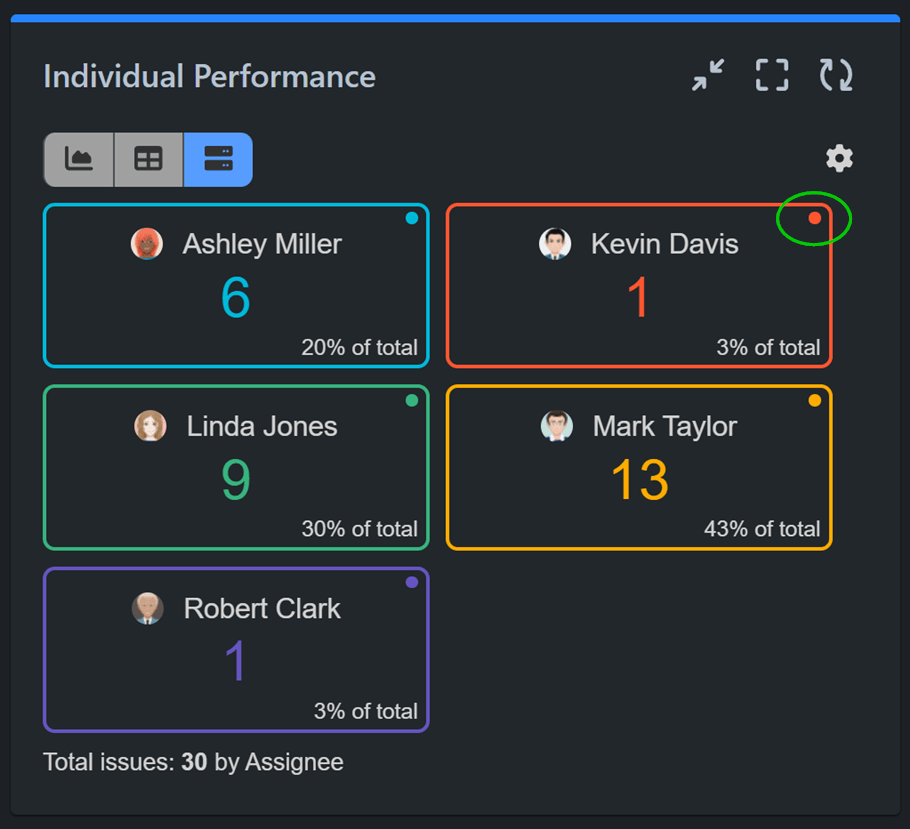Open Linda Jones's 9 issues count
The width and height of the screenshot is (910, 829).
tap(236, 481)
